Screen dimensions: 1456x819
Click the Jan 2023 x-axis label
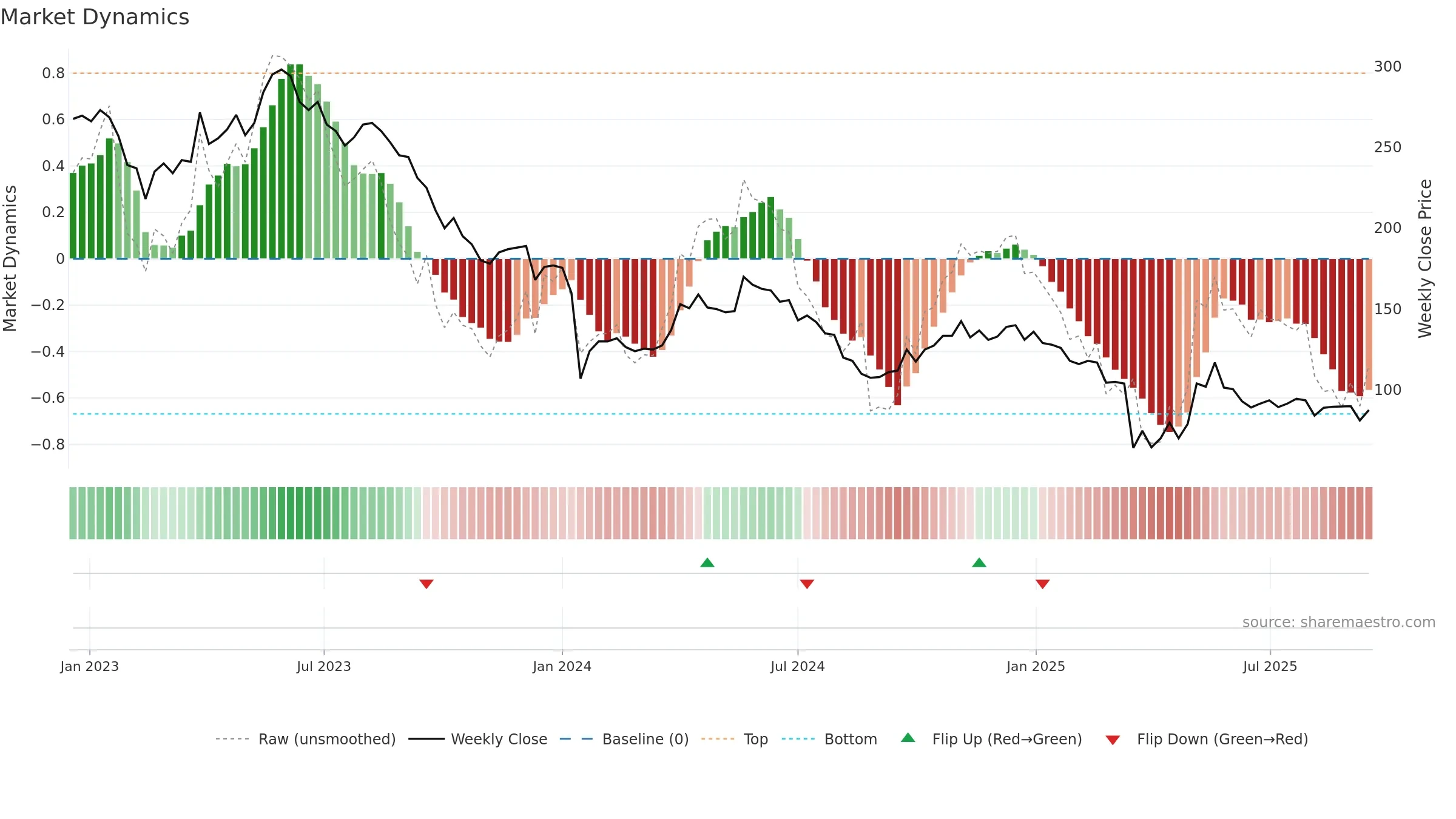click(x=90, y=666)
